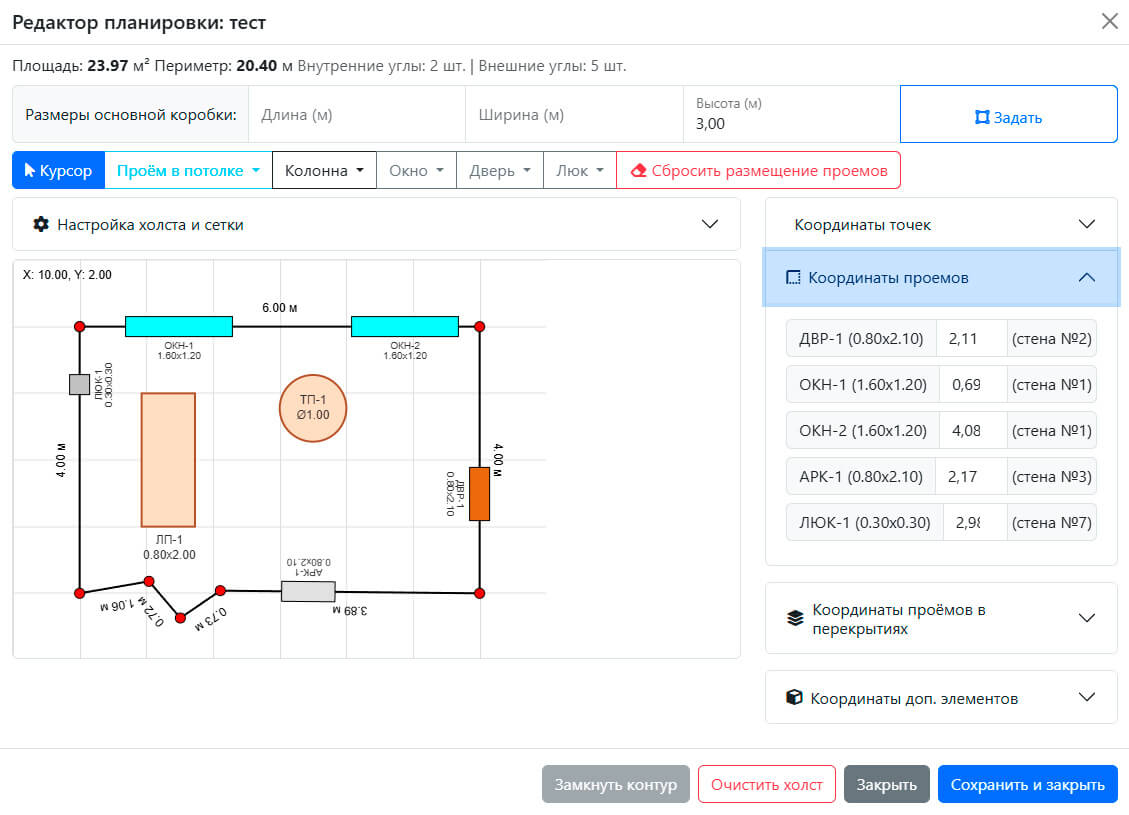Screen dimensions: 1129x815
Task: Click the cube icon for additional elements coordinates
Action: point(794,698)
